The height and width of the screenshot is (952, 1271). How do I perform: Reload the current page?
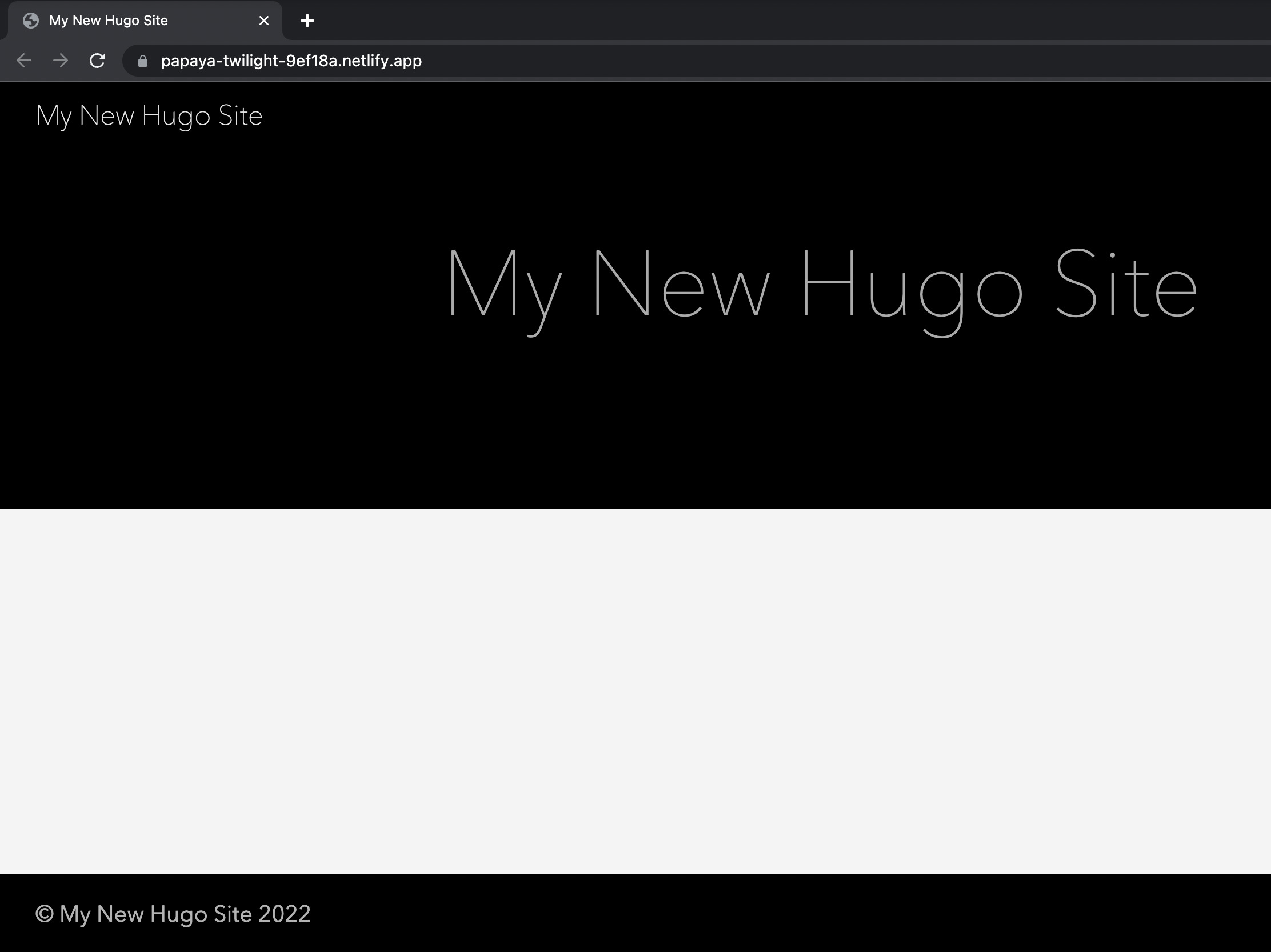[97, 61]
